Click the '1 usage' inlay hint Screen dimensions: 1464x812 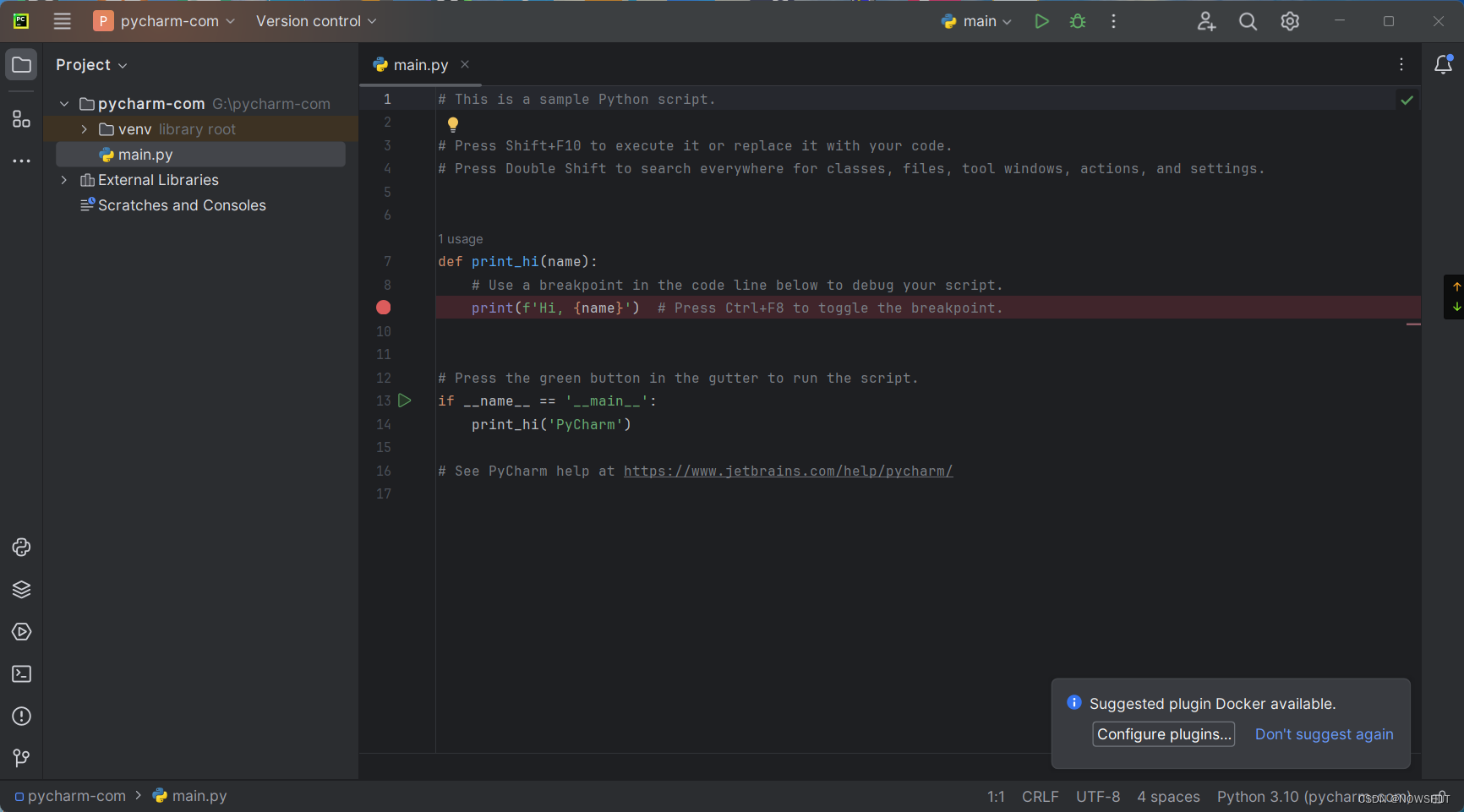[x=461, y=239]
